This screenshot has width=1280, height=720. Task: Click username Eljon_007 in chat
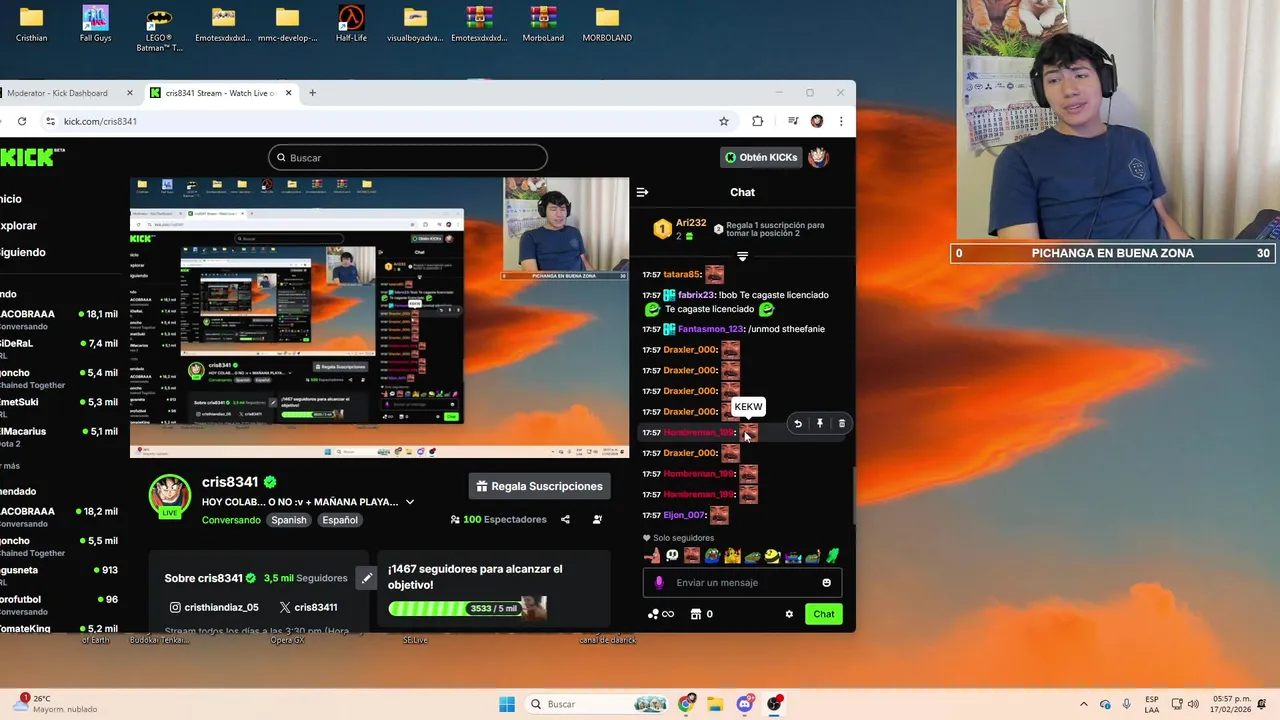tap(684, 515)
